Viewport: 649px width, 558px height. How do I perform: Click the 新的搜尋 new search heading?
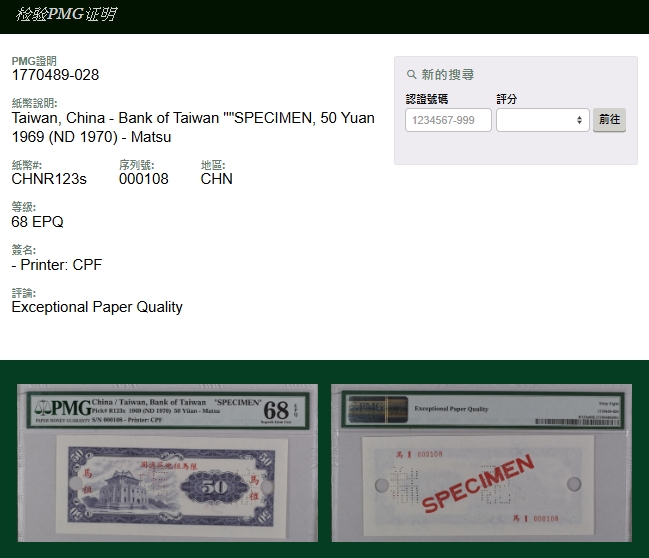(448, 75)
